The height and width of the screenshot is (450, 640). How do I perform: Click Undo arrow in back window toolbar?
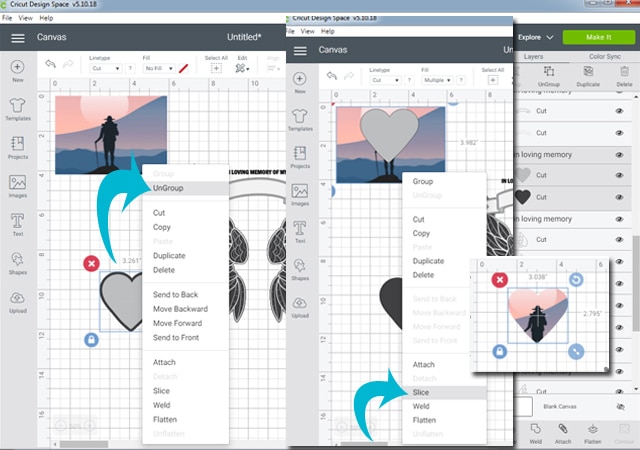[x=50, y=64]
